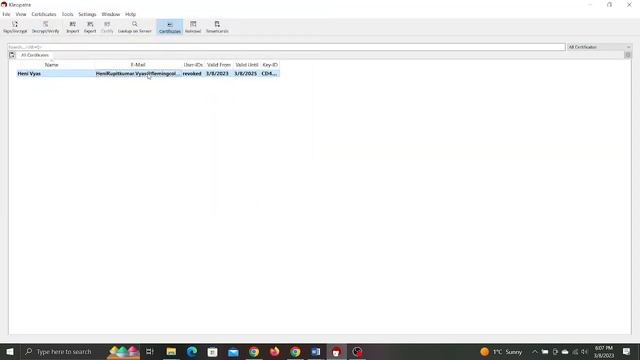
Task: Open Lookup on Server
Action: (135, 27)
